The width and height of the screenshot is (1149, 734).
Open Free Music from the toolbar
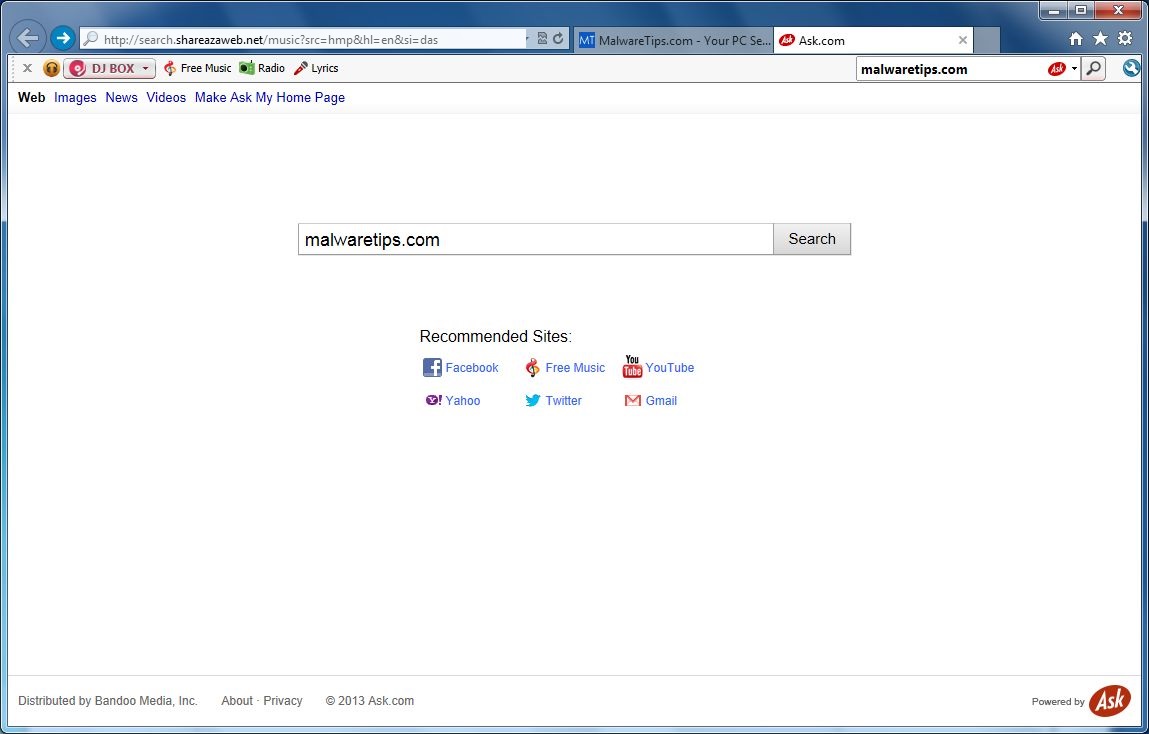pos(196,68)
